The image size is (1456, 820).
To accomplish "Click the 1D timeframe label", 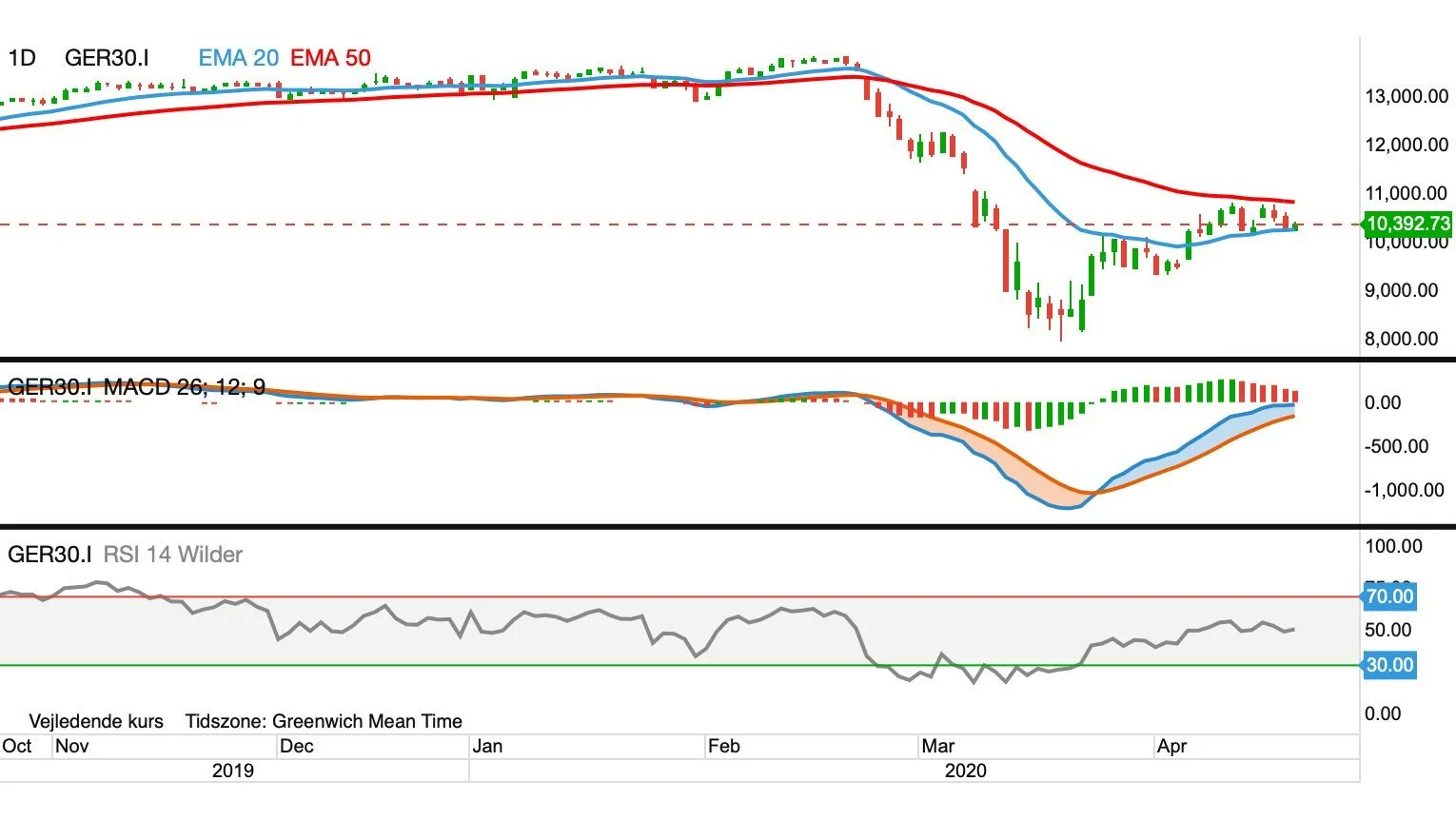I will [x=22, y=58].
